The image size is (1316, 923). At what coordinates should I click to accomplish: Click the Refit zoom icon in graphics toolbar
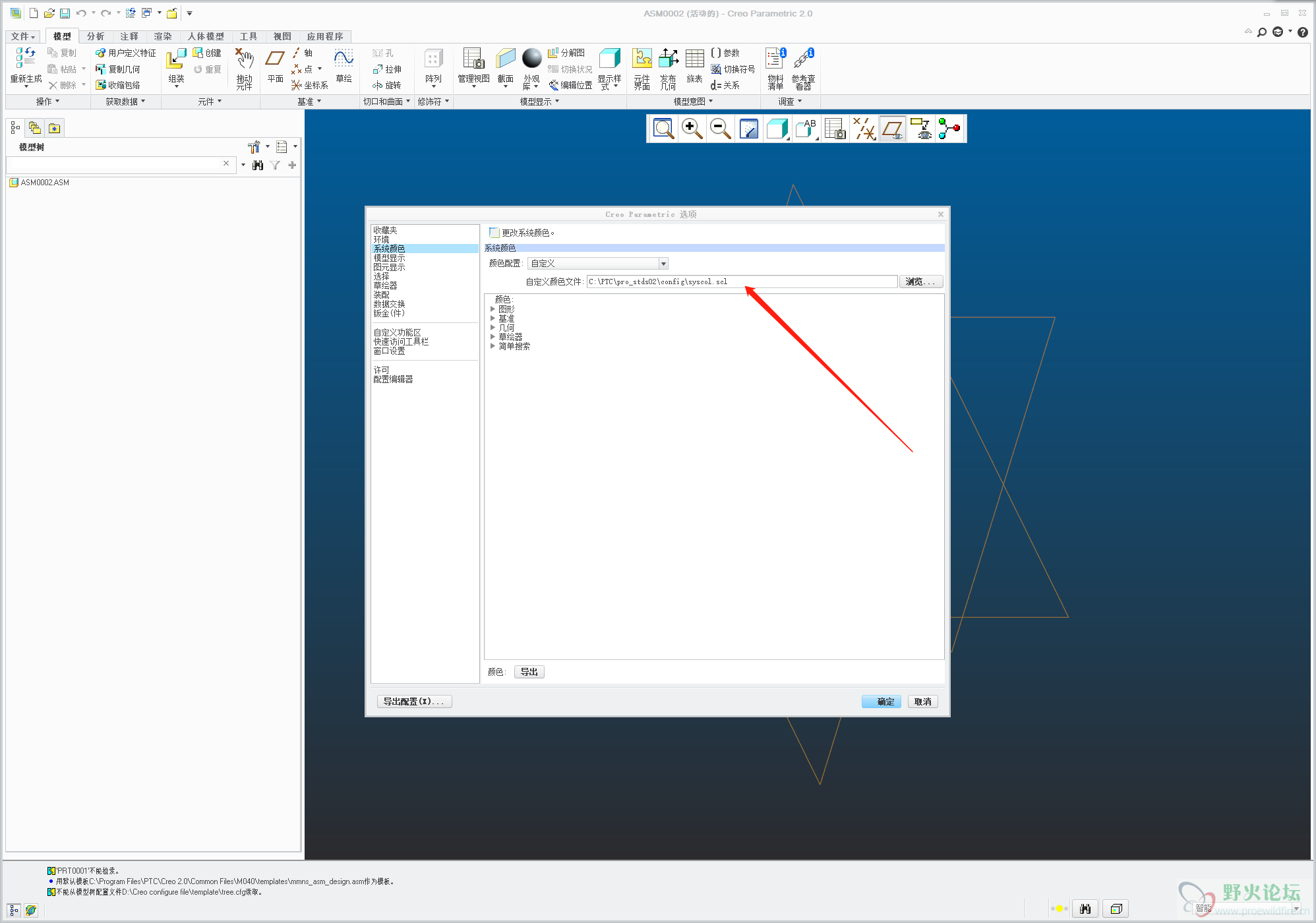tap(663, 129)
